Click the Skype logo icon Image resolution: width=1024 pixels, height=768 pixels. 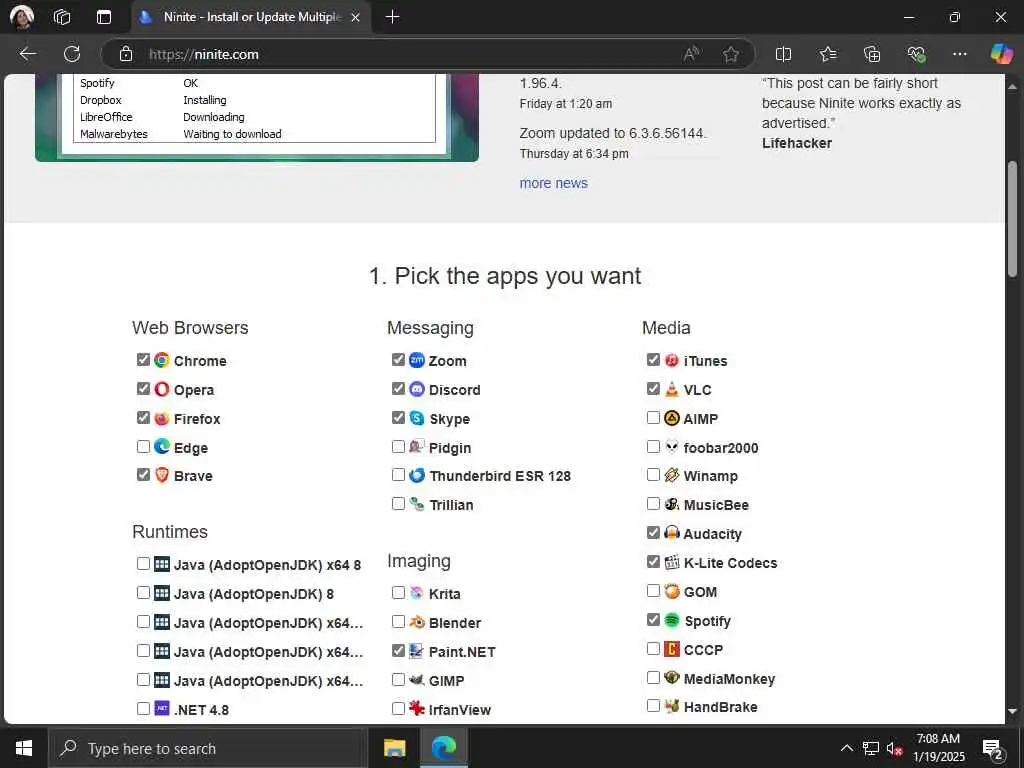pos(417,417)
